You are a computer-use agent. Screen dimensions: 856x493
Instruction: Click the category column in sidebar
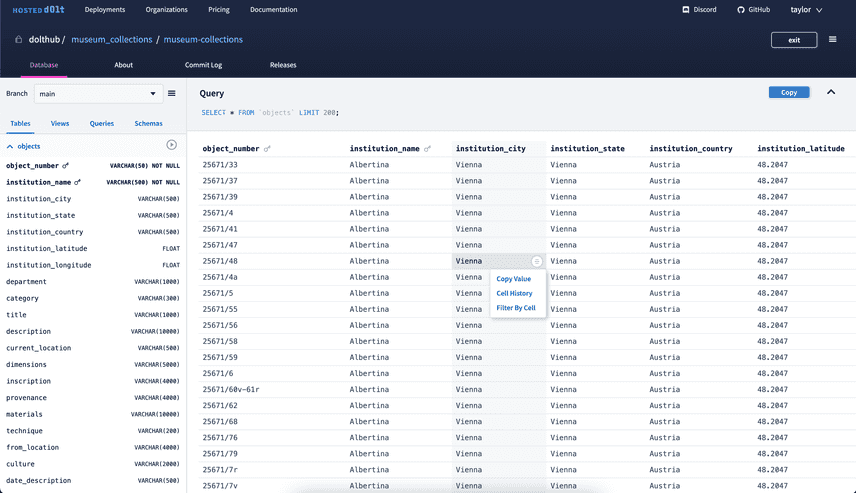tap(22, 299)
